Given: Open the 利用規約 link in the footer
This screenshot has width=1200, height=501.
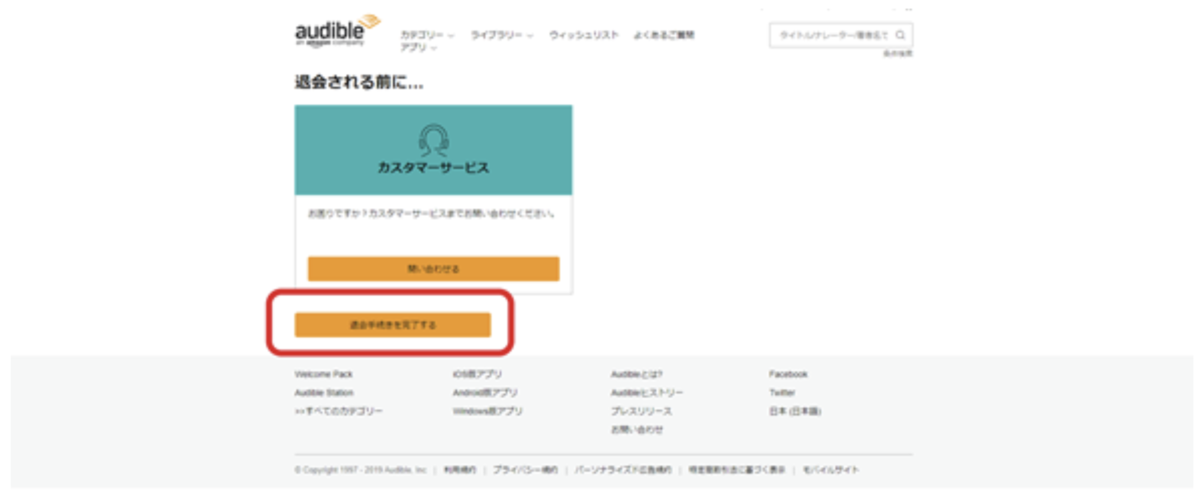Looking at the screenshot, I should pyautogui.click(x=460, y=470).
